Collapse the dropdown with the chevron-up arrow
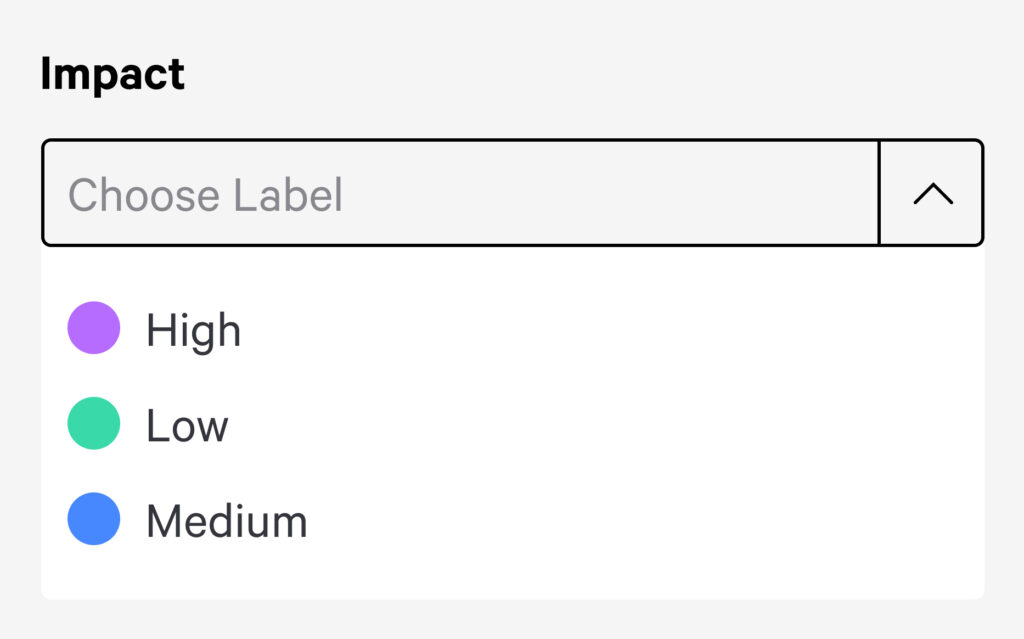 coord(932,194)
